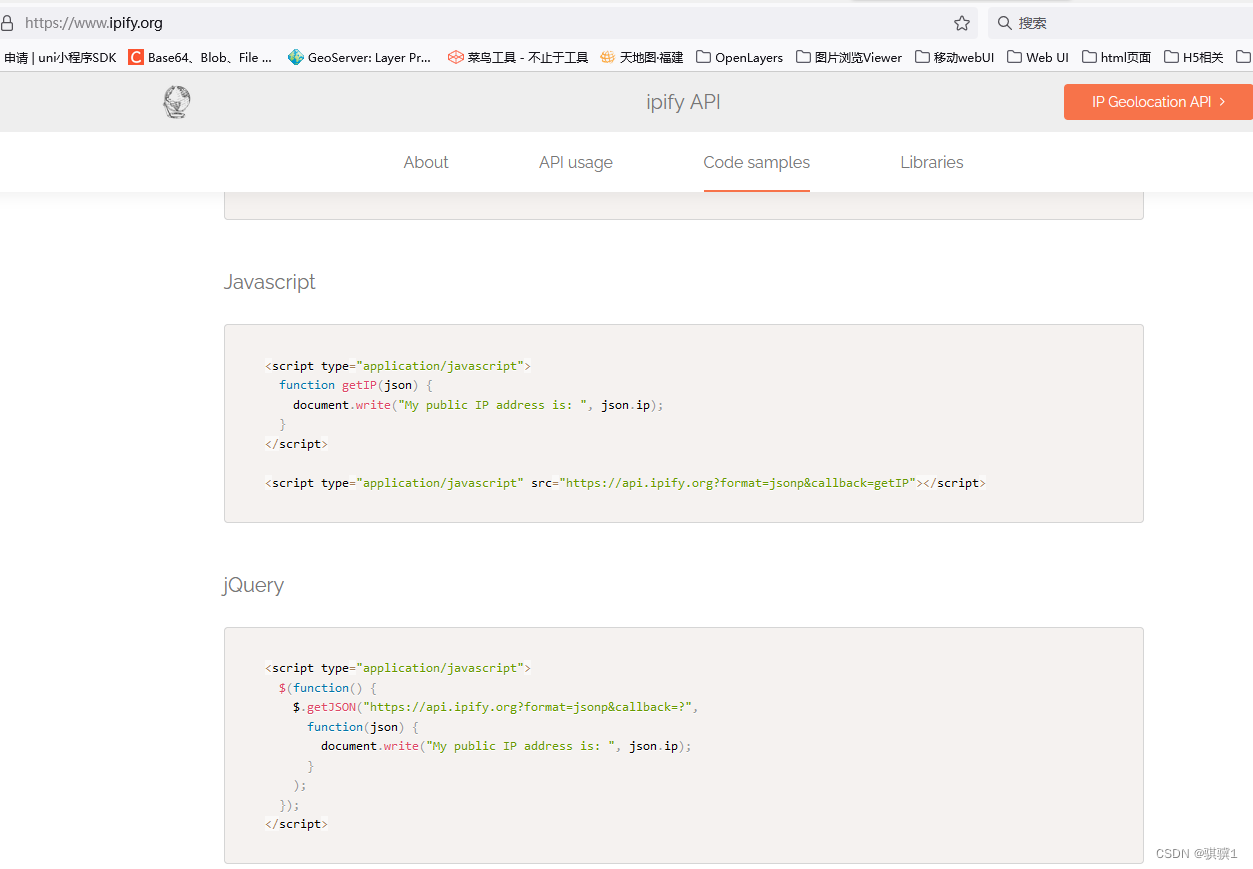Open the 图片浏览Viewer bookmark folder
The width and height of the screenshot is (1253, 869).
point(849,58)
